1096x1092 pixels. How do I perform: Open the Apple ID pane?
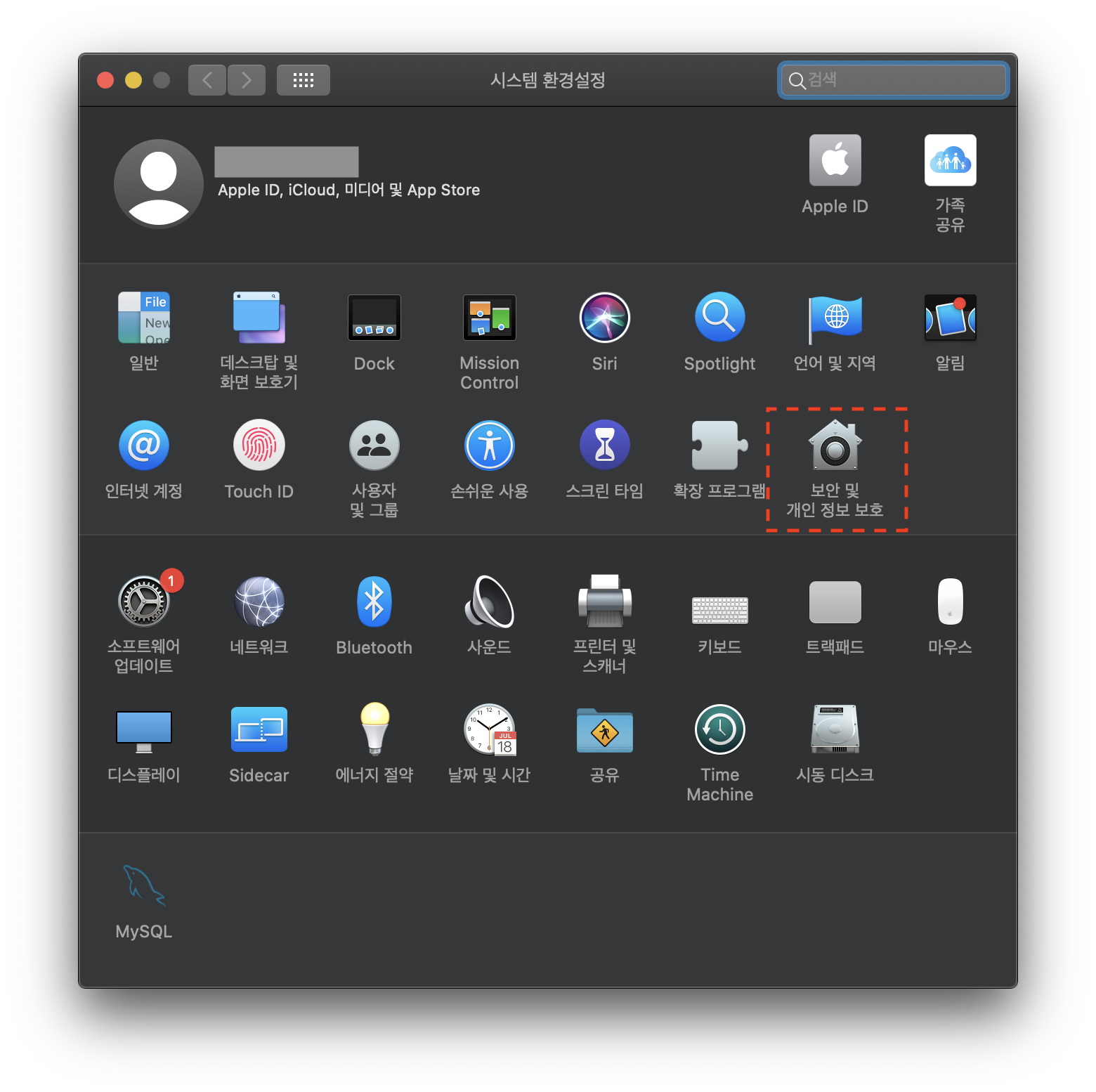click(835, 160)
